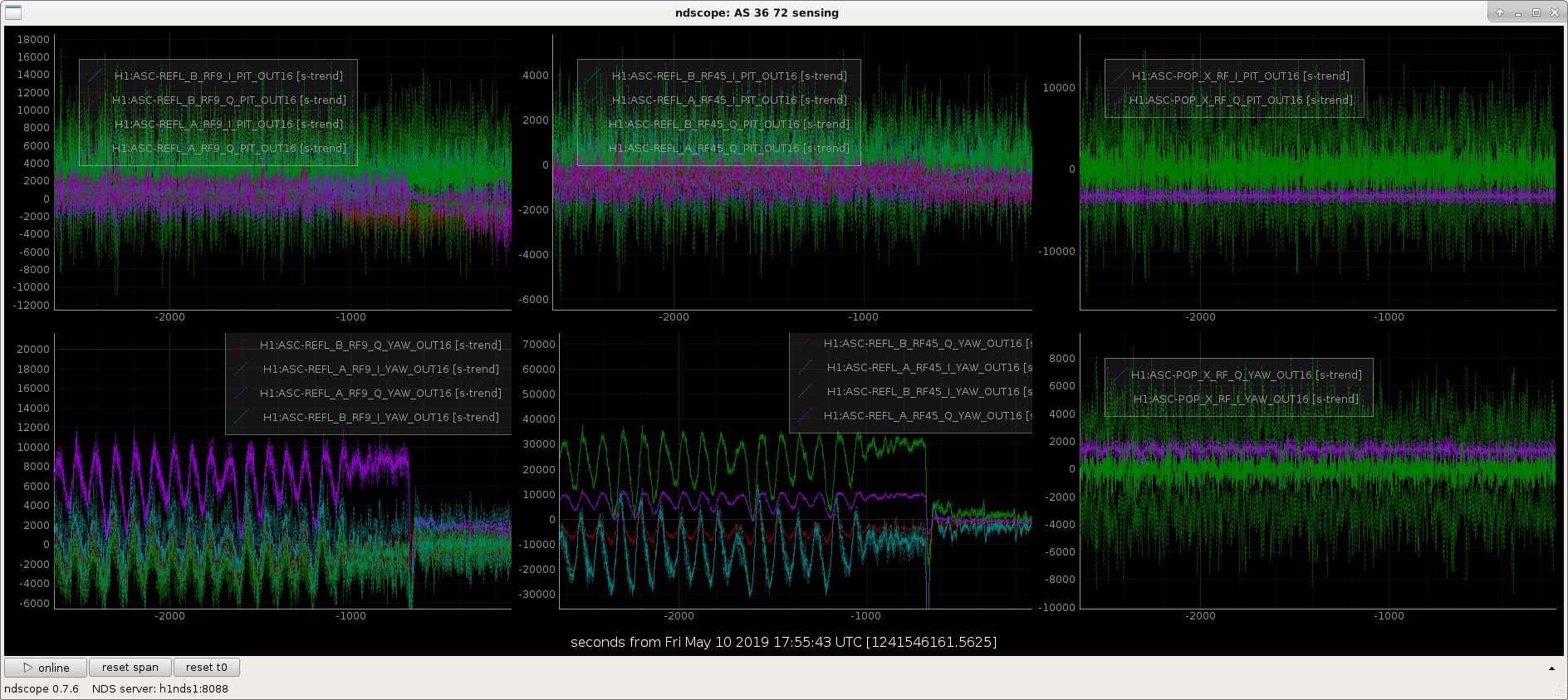Click the time axis label showing May 10 2019

pos(783,642)
